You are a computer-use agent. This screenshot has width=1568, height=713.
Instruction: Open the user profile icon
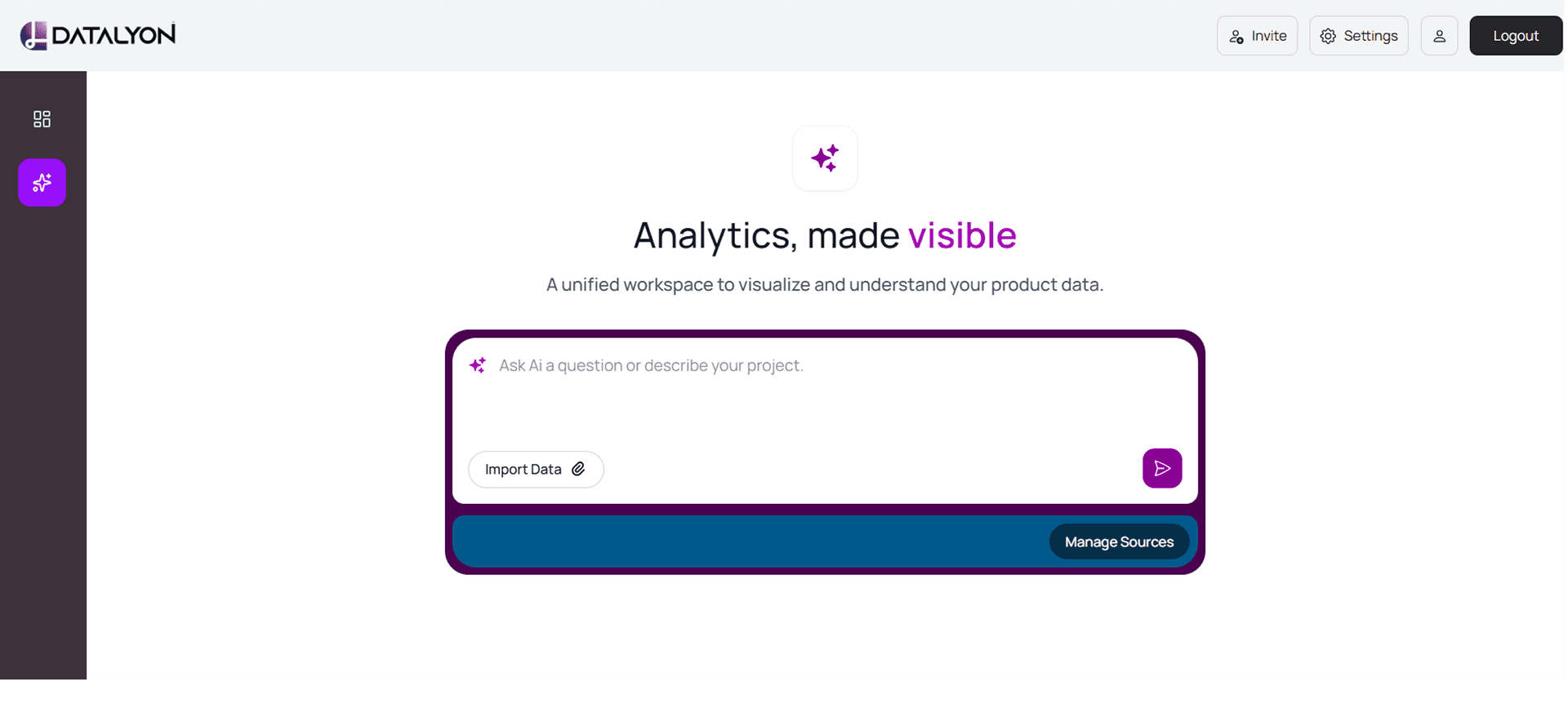click(1439, 36)
